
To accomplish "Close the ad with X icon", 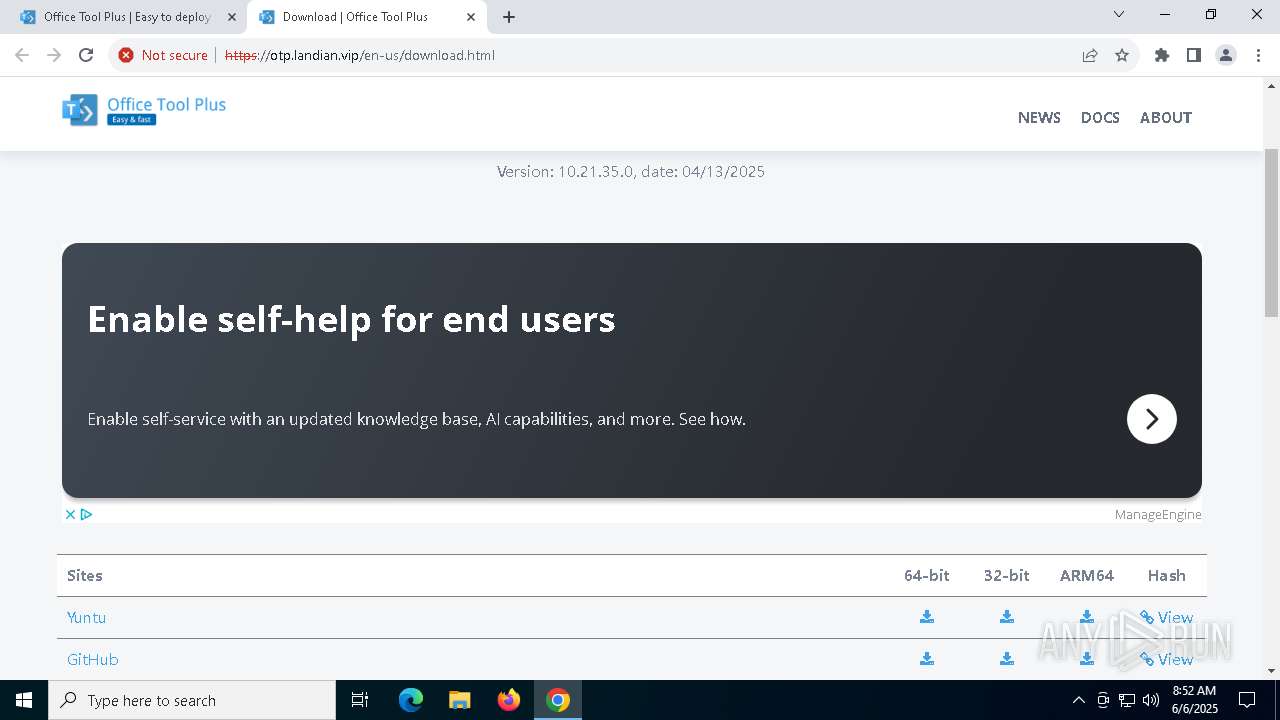I will pyautogui.click(x=70, y=514).
